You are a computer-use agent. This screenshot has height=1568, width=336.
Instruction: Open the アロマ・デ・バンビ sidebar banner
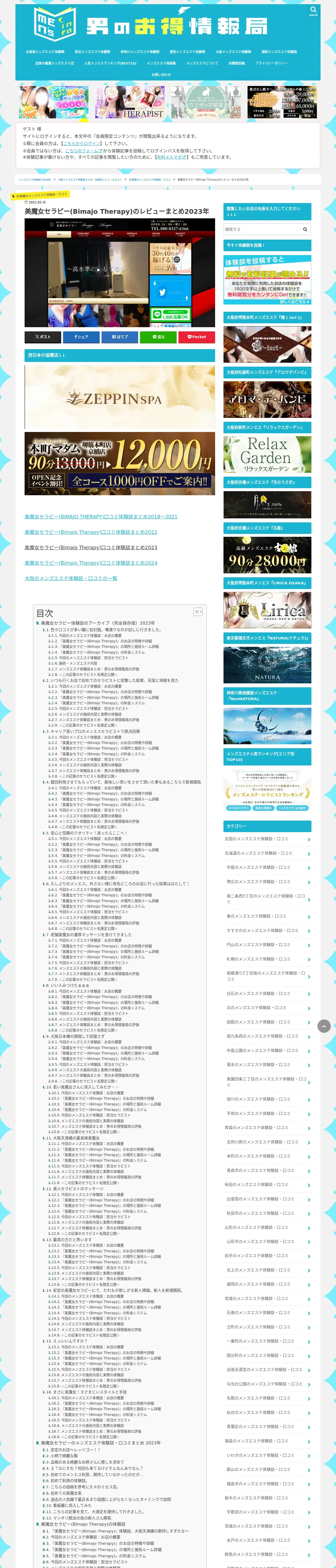point(267,399)
